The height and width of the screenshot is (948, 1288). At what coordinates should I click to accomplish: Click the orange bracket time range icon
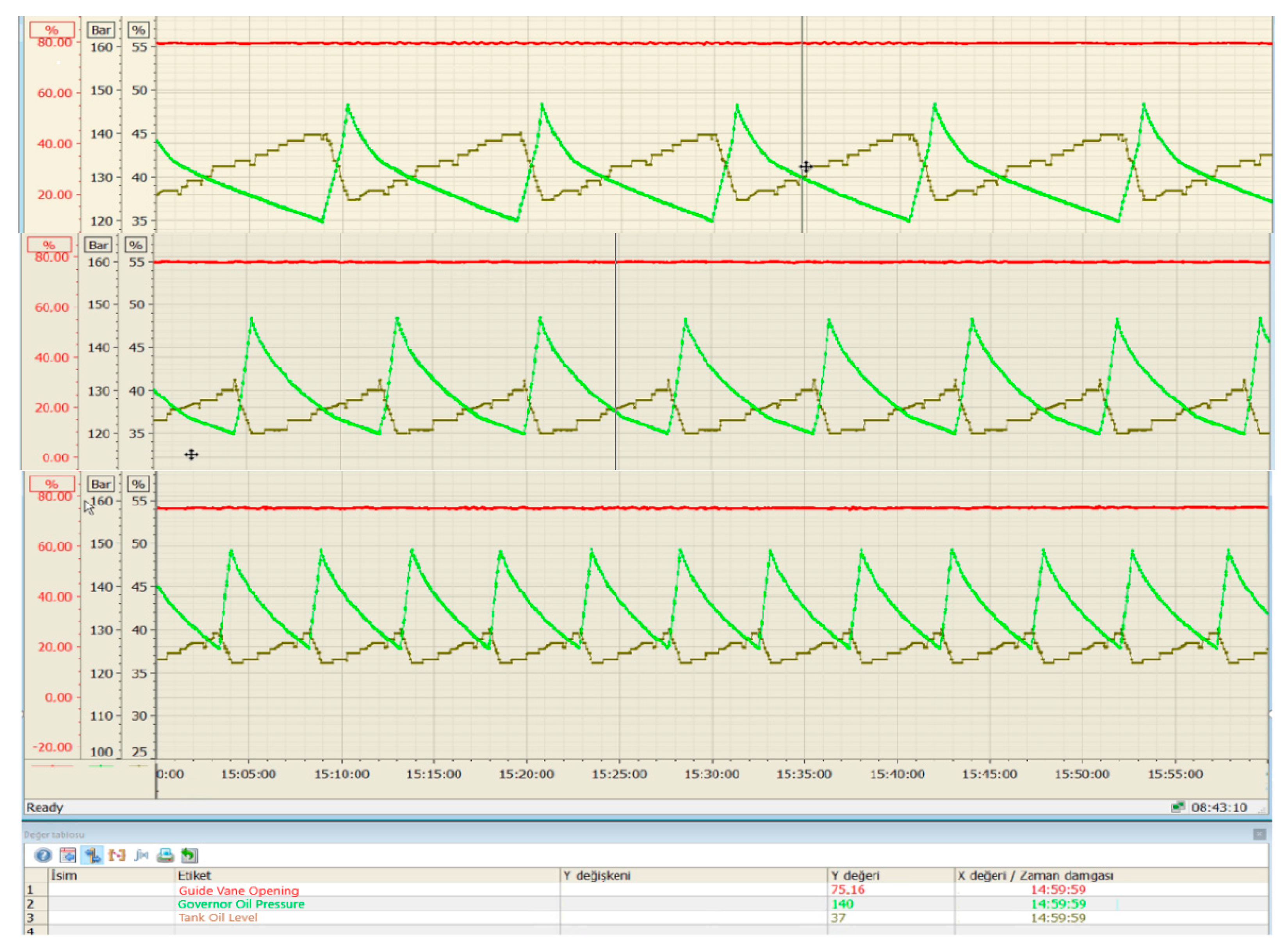[x=116, y=855]
